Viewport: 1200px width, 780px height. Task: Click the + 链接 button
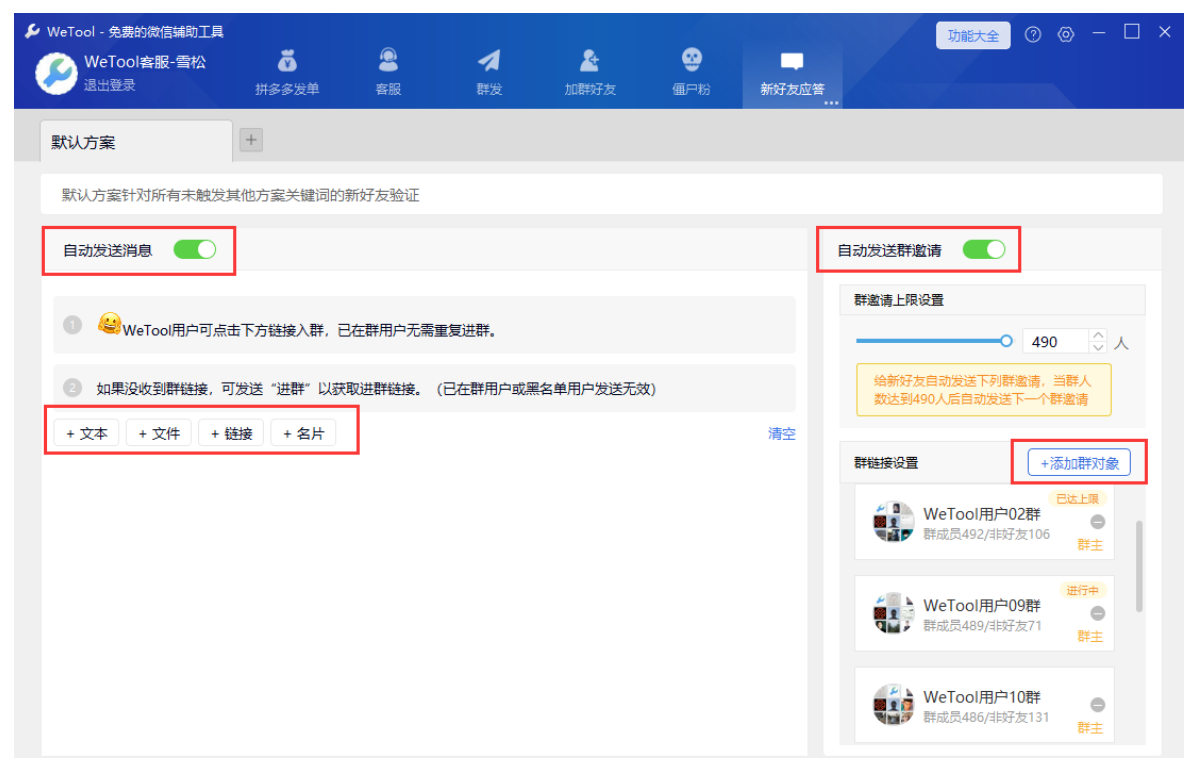click(231, 433)
